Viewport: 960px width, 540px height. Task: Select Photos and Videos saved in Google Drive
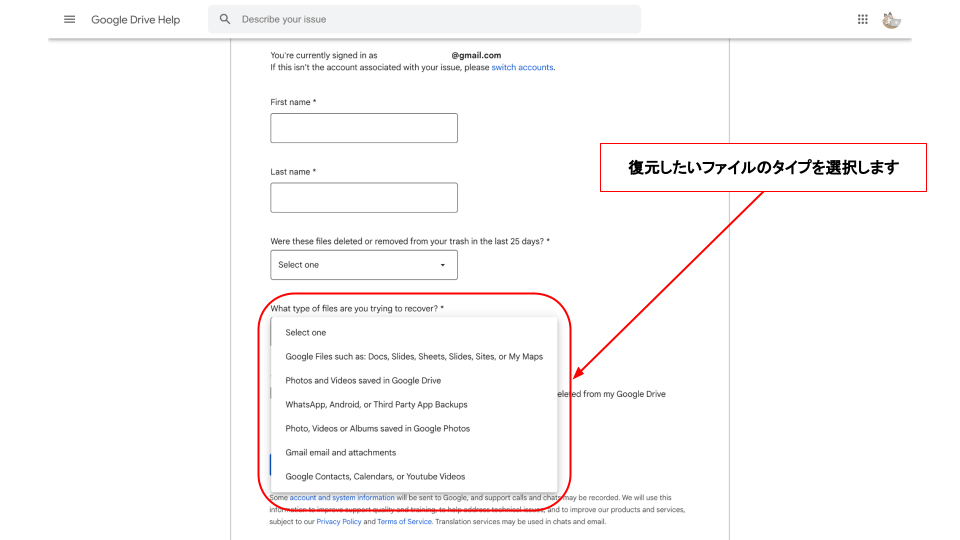(x=363, y=381)
